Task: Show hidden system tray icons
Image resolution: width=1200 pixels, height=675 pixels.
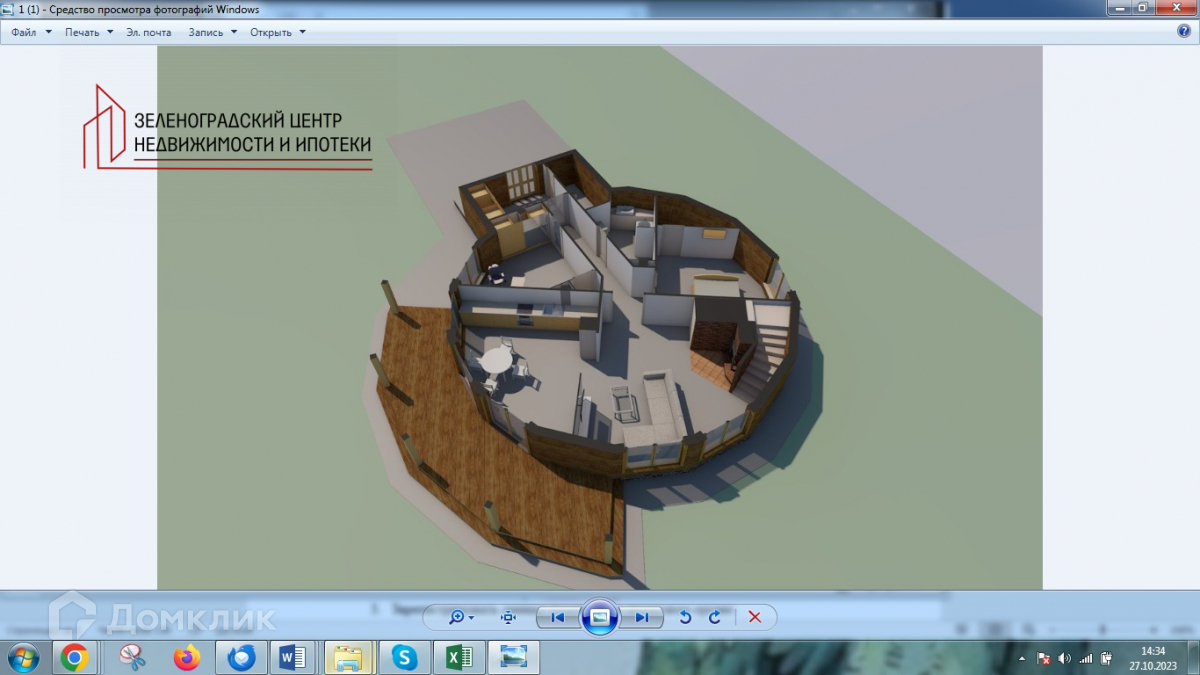Action: [x=1022, y=659]
